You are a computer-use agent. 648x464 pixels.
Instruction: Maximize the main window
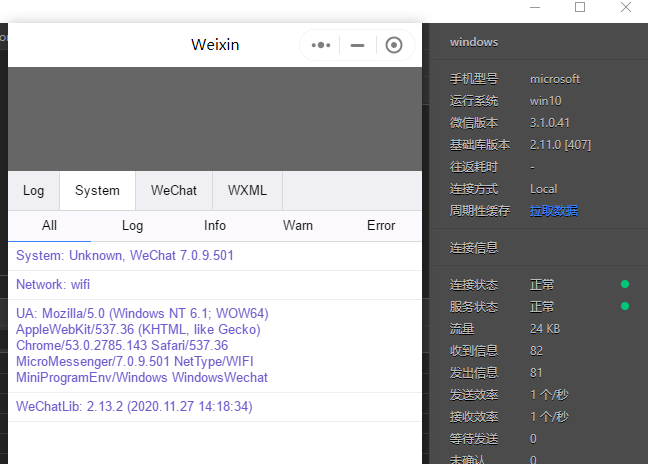point(580,7)
